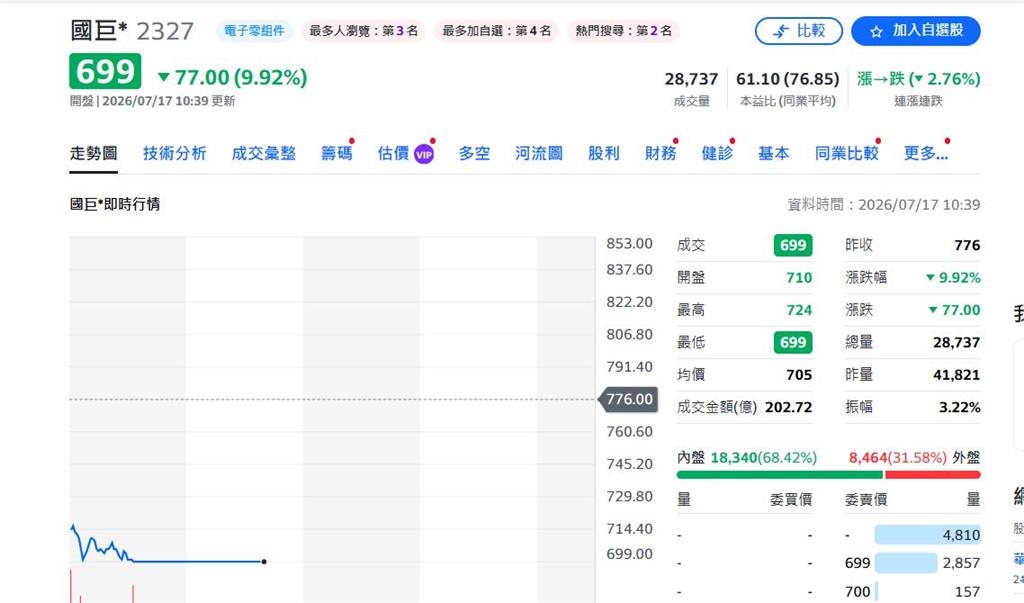Click the 2,857 ask volume bar
The height and width of the screenshot is (603, 1024).
pyautogui.click(x=906, y=562)
